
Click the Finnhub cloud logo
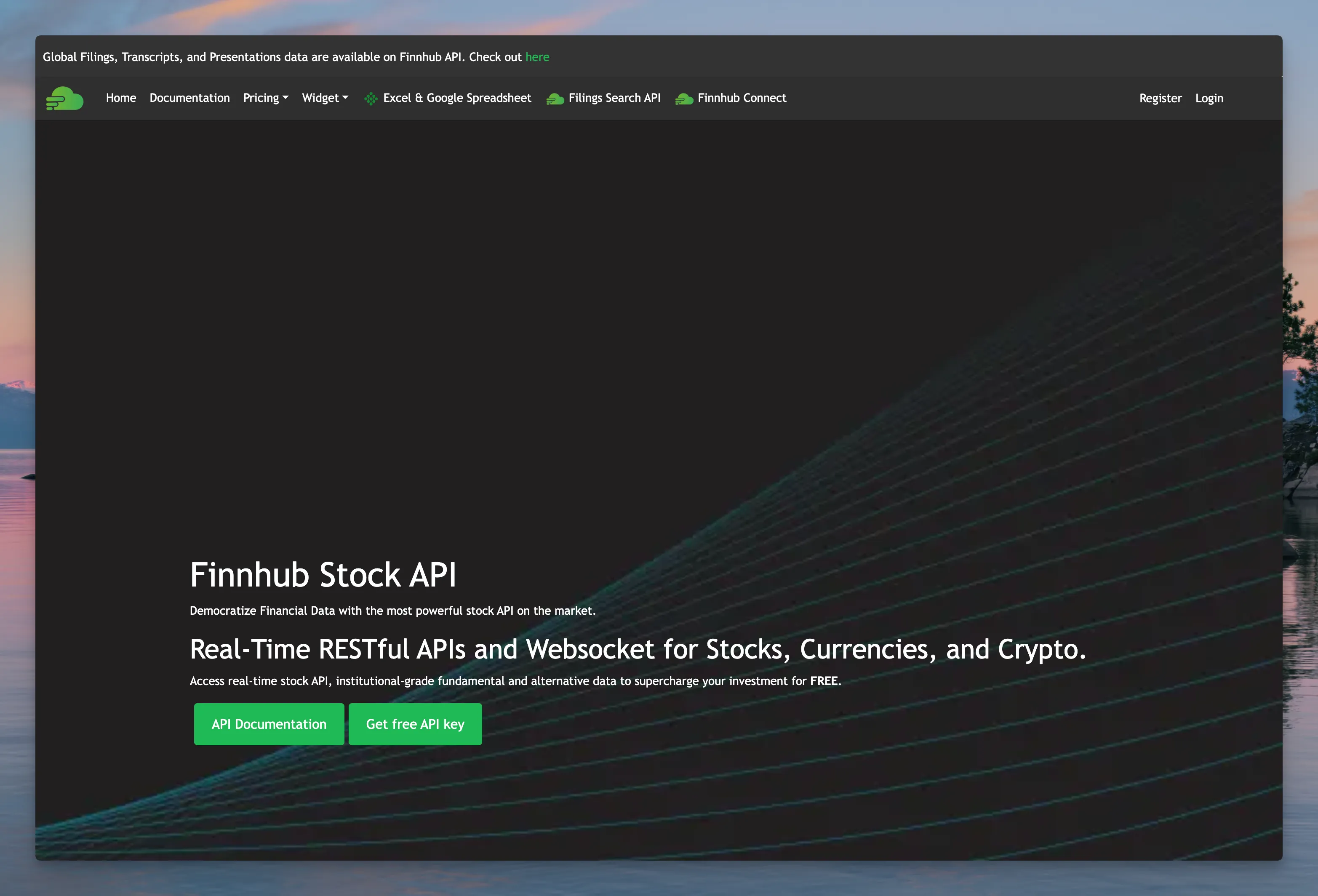click(65, 98)
